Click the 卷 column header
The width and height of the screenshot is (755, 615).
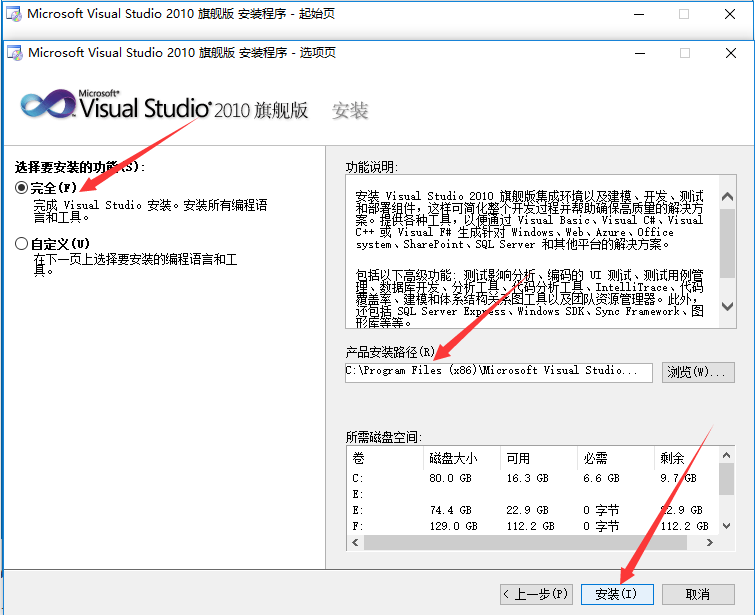click(x=385, y=458)
